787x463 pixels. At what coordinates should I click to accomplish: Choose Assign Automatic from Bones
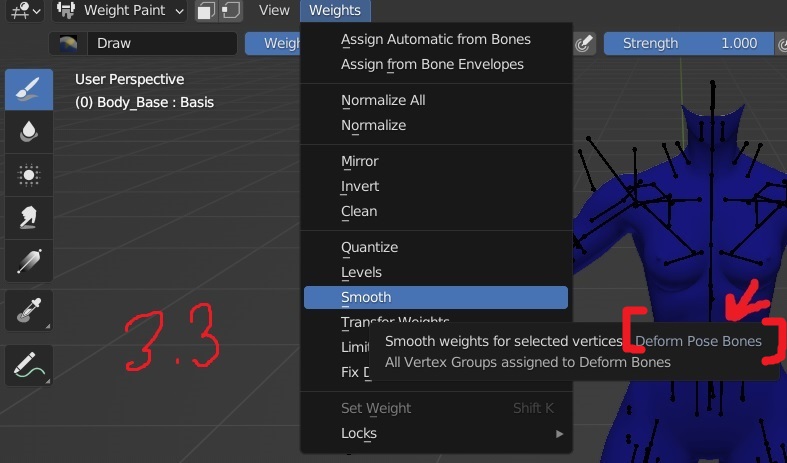coord(436,39)
